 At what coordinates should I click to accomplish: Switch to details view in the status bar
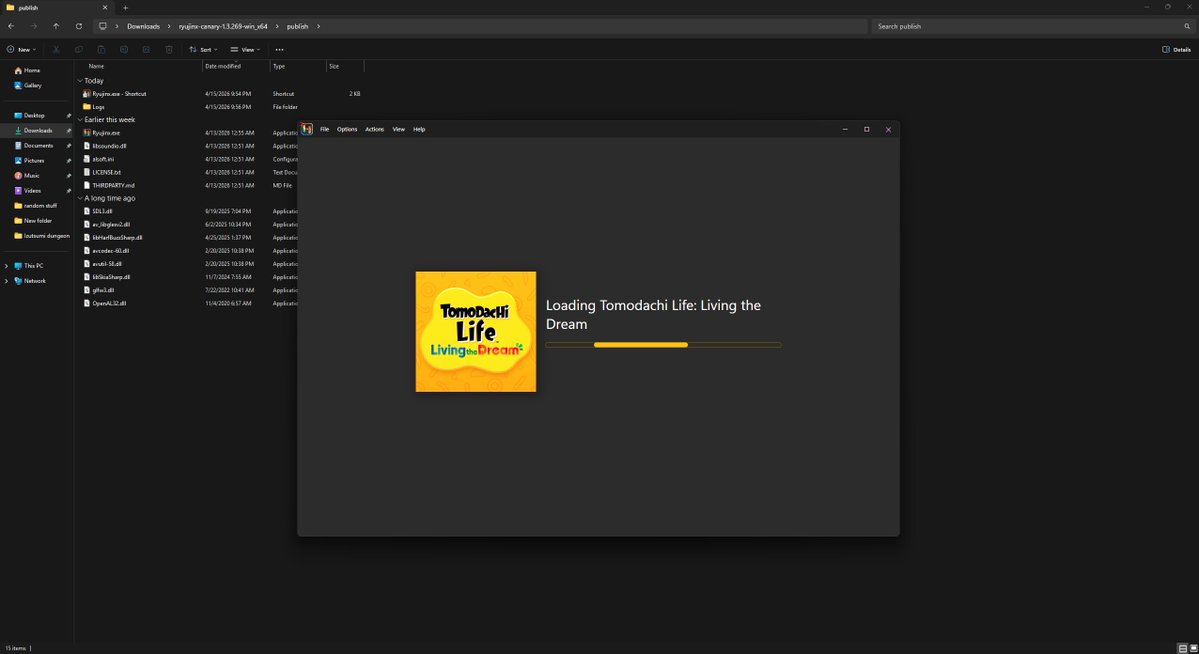(x=1182, y=649)
